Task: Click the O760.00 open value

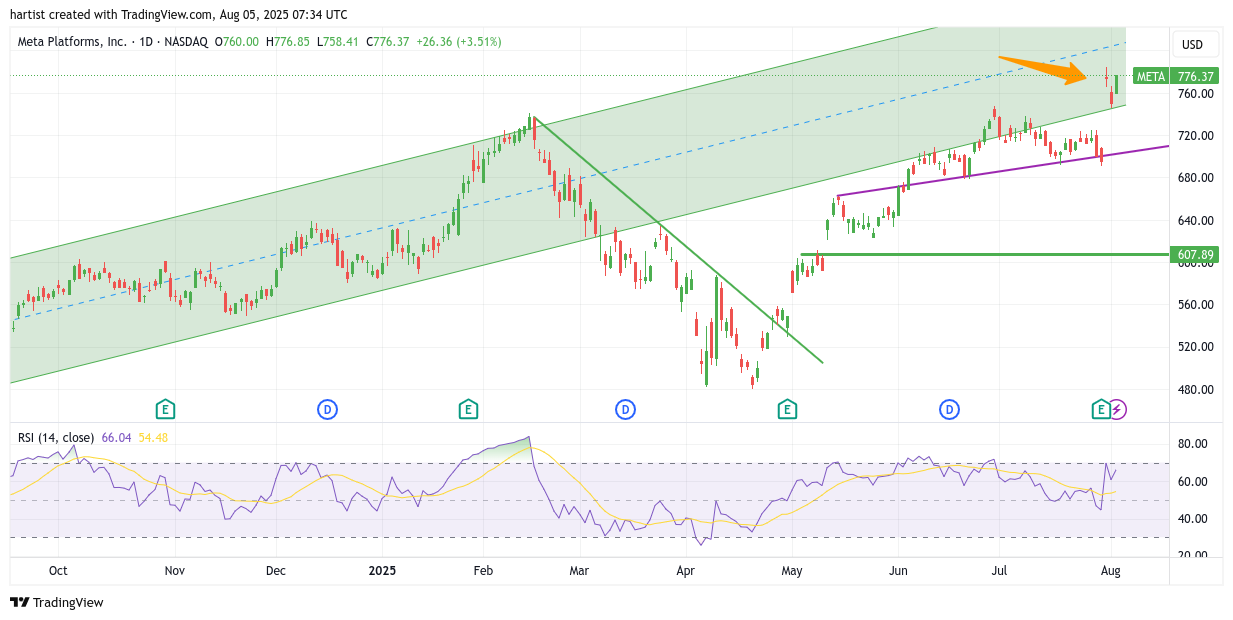Action: click(236, 42)
